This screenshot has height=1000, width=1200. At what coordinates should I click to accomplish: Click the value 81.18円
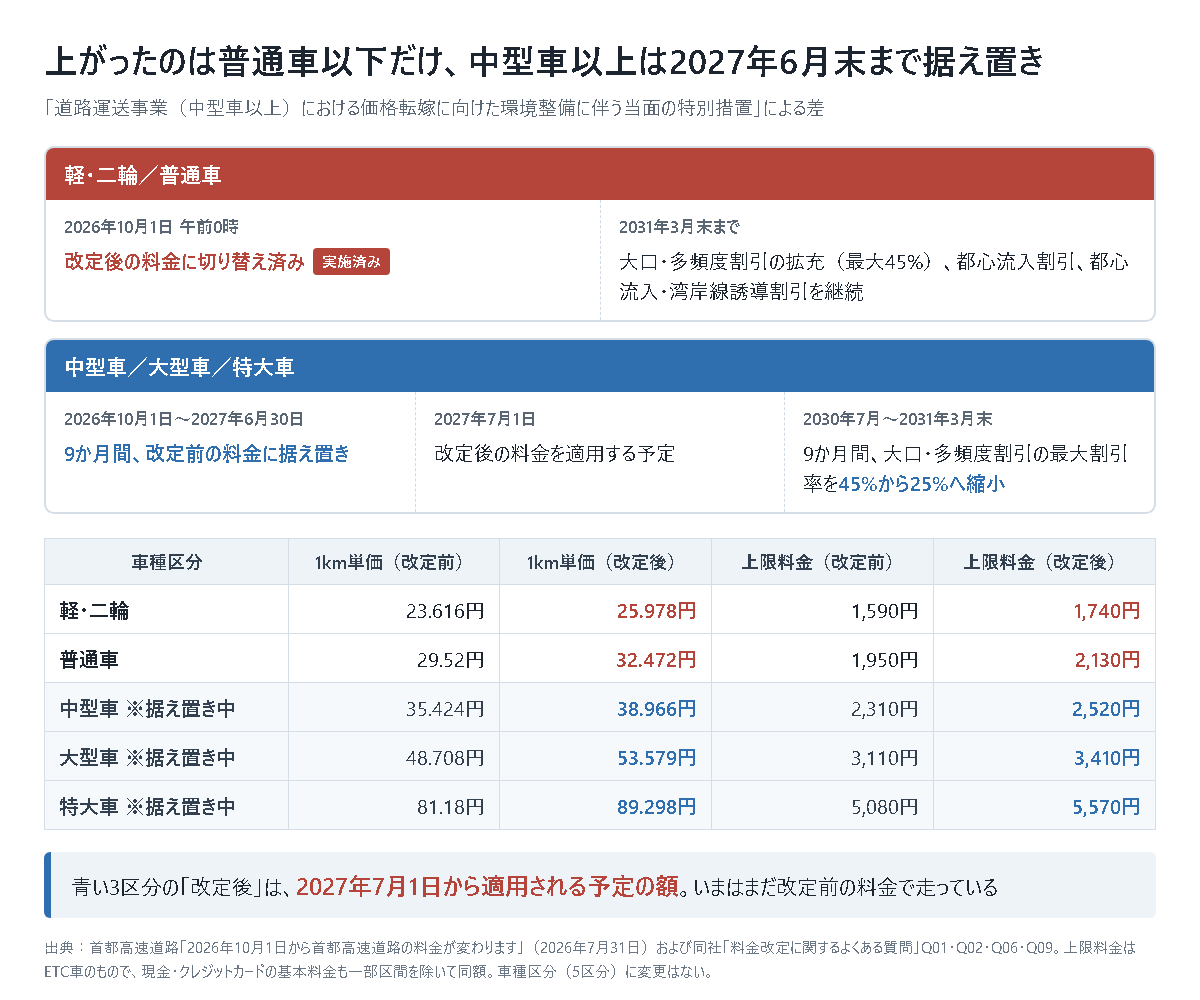coord(450,806)
